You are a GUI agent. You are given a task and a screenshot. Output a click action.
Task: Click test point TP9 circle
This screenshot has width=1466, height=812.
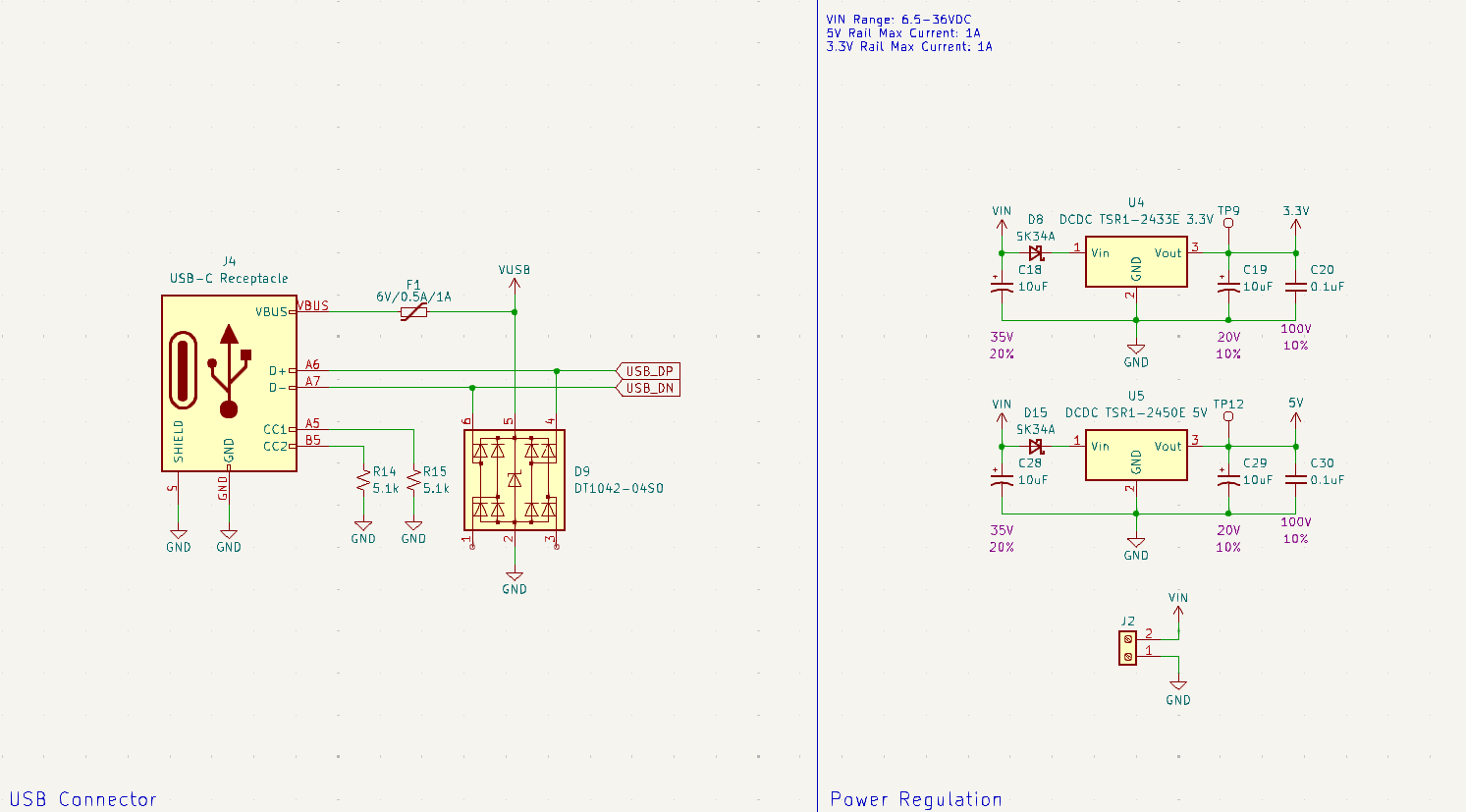(x=1228, y=223)
